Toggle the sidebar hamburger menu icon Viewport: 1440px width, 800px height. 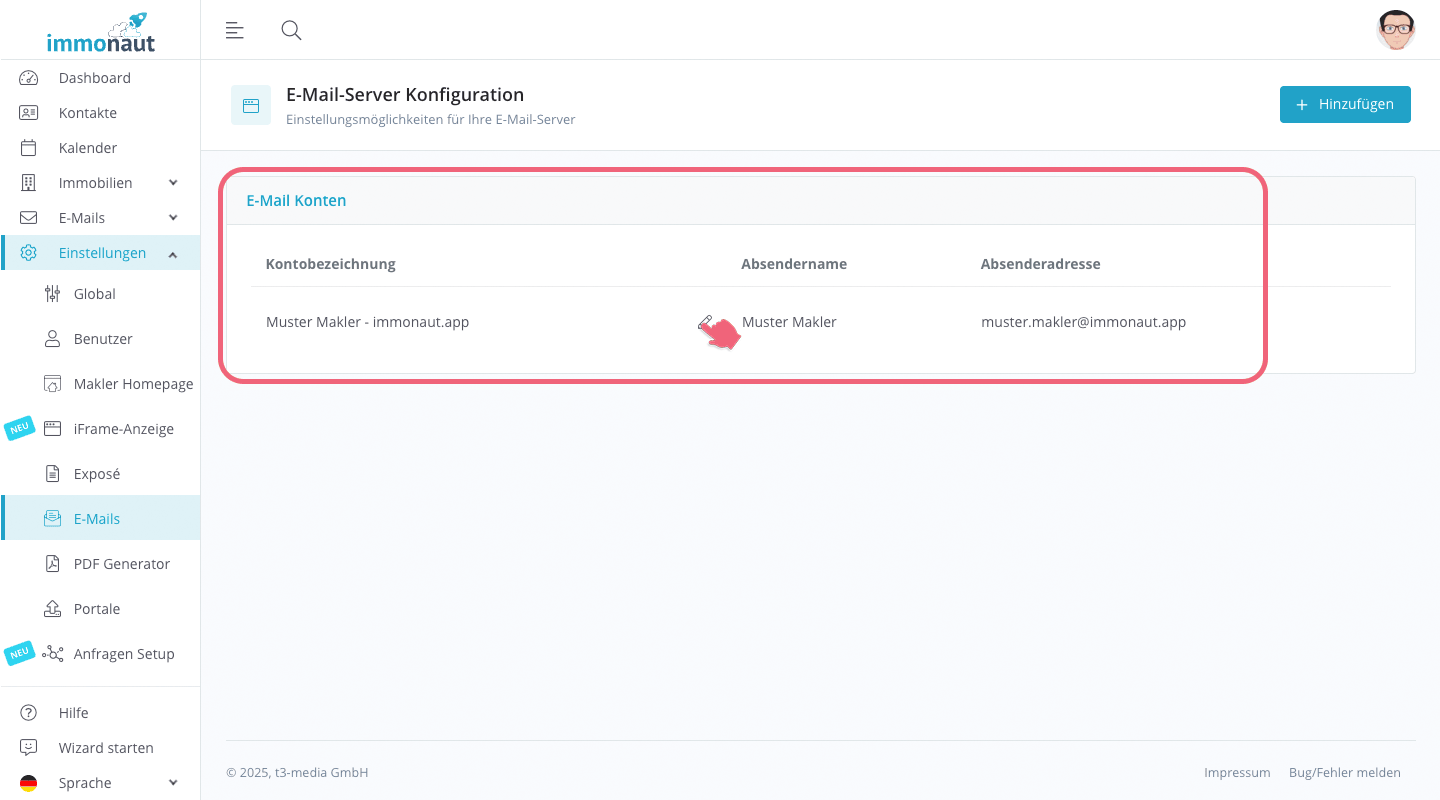point(235,30)
